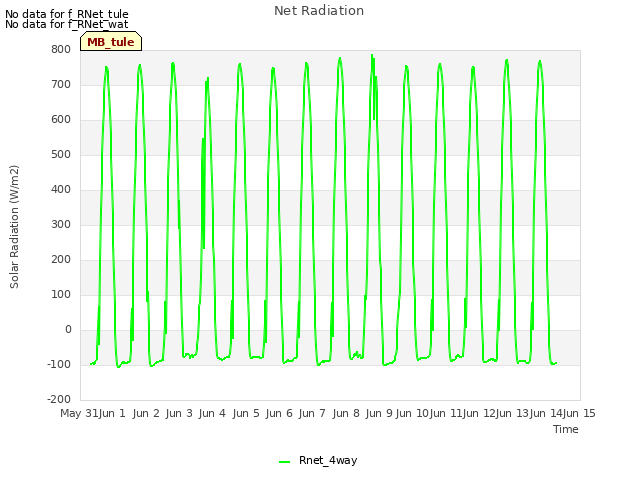Click the -100 y-axis tick label
This screenshot has height=480, width=640.
click(59, 364)
